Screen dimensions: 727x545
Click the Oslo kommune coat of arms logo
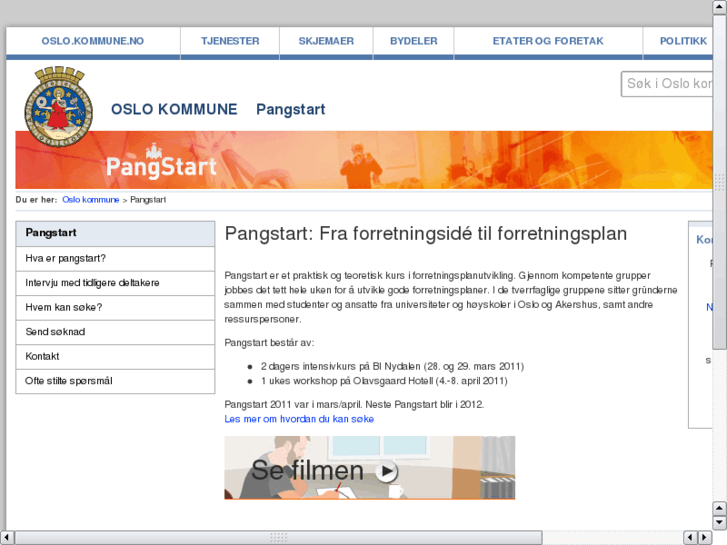[58, 107]
